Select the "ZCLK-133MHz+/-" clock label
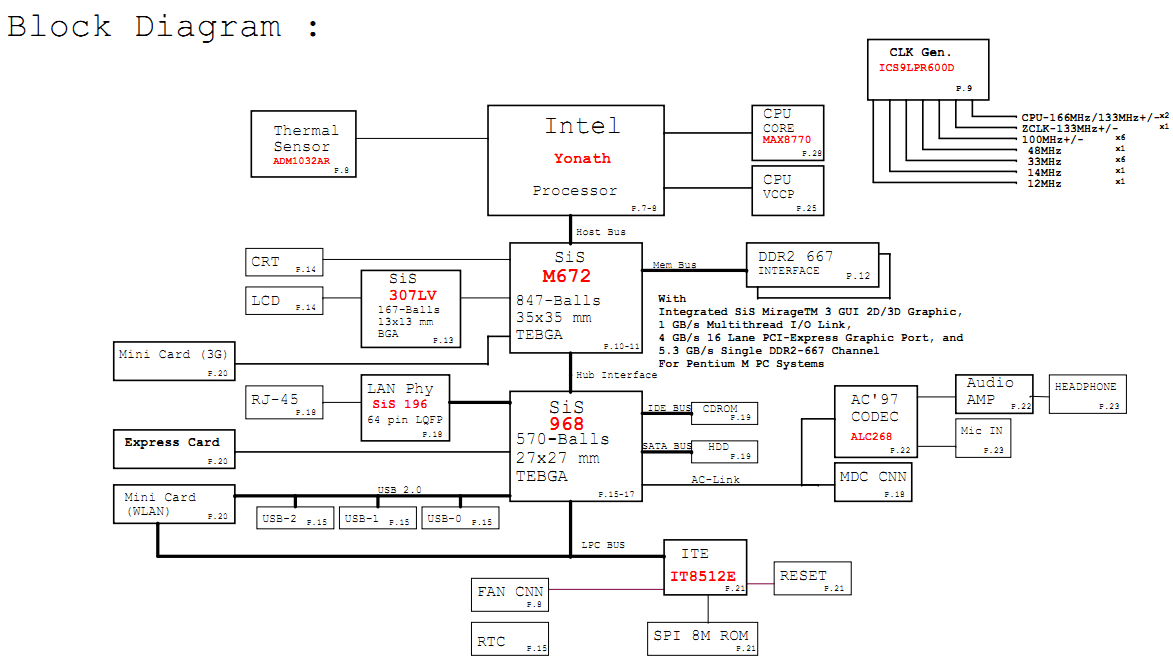Screen dimensions: 1173x661 click(x=1070, y=129)
